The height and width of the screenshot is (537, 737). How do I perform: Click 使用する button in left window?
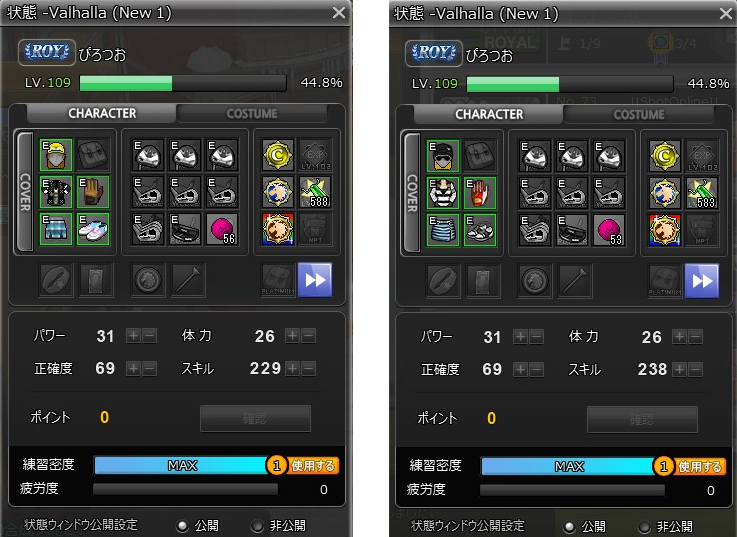point(313,466)
